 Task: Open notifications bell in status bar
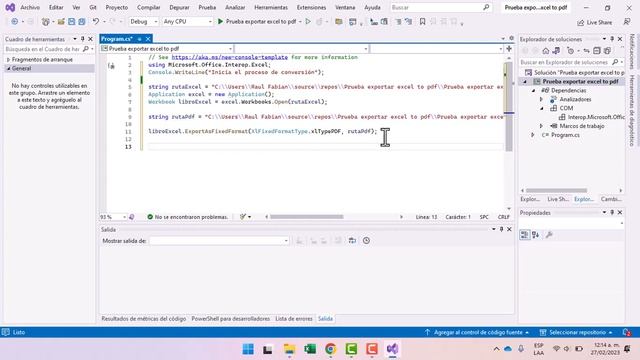tap(627, 332)
